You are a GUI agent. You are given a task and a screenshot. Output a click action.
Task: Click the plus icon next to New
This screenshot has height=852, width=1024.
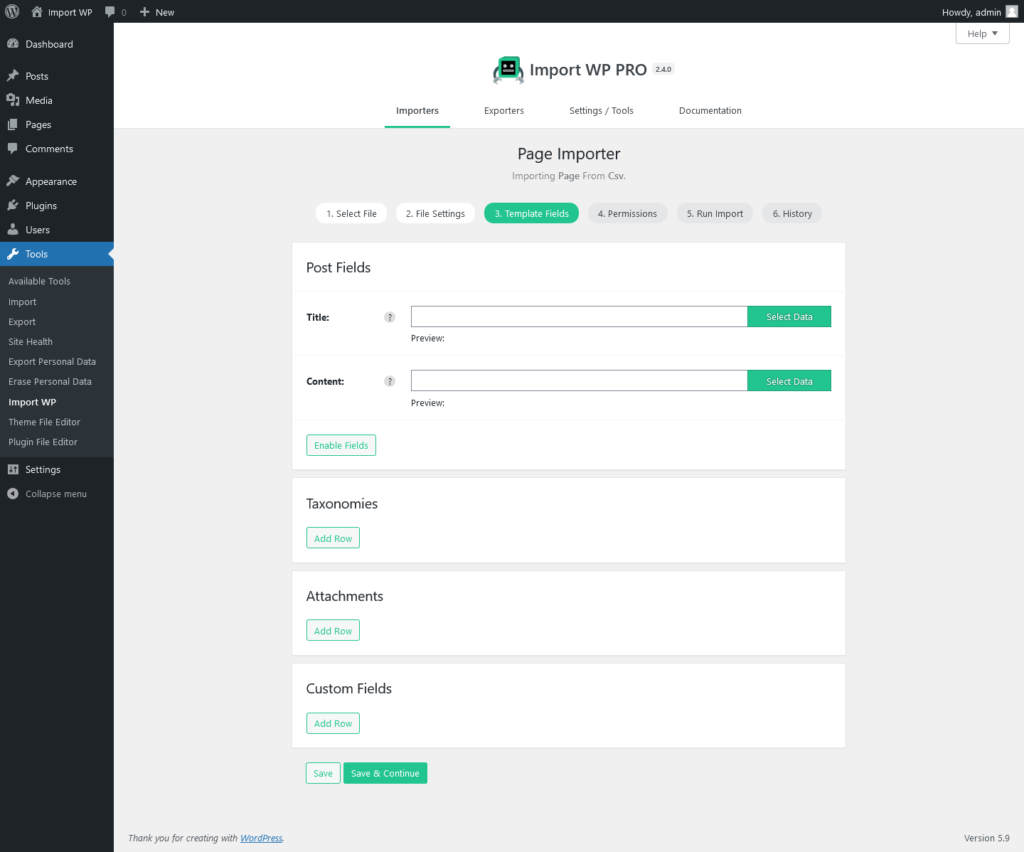point(144,12)
